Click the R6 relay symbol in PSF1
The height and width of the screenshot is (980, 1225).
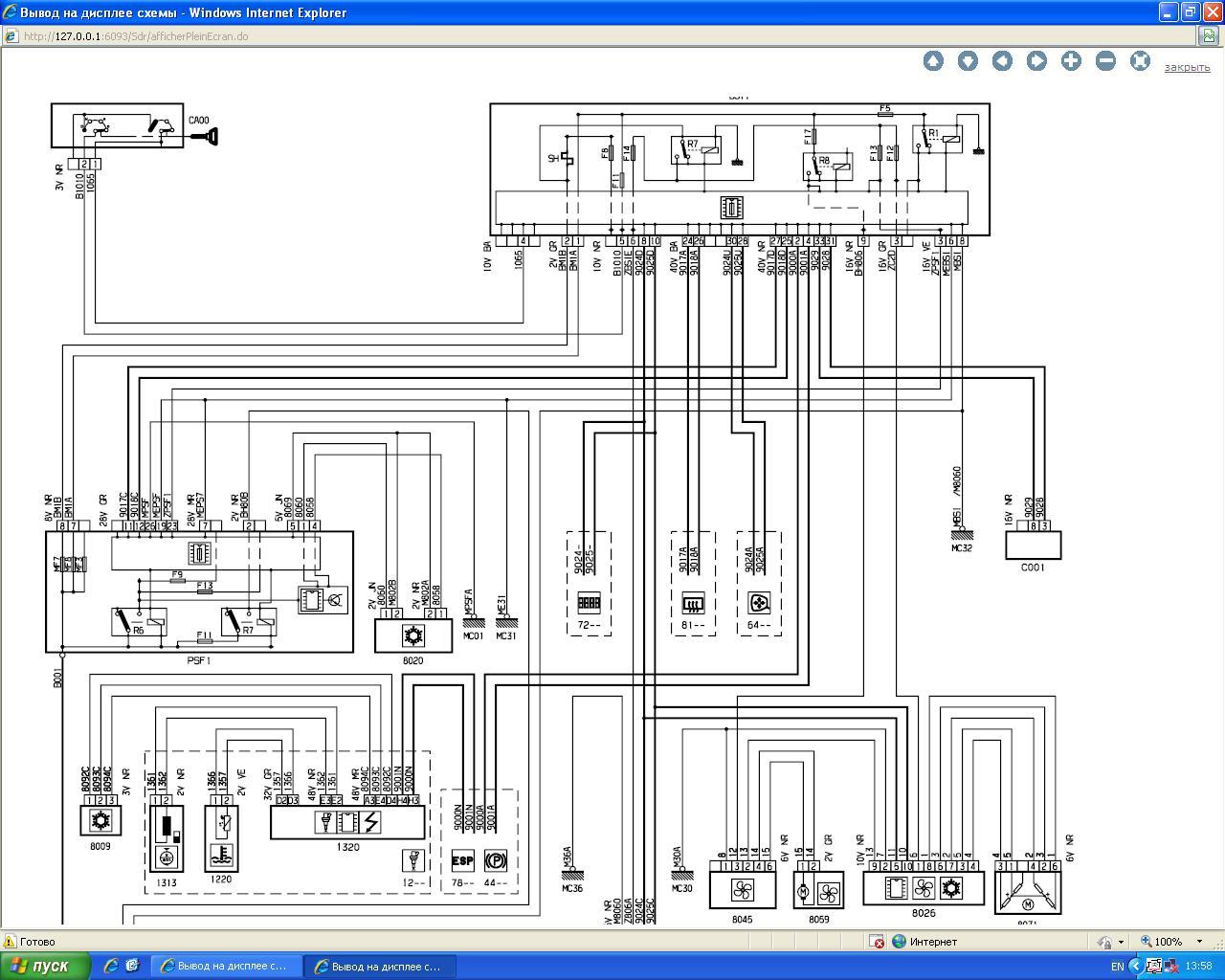click(140, 621)
